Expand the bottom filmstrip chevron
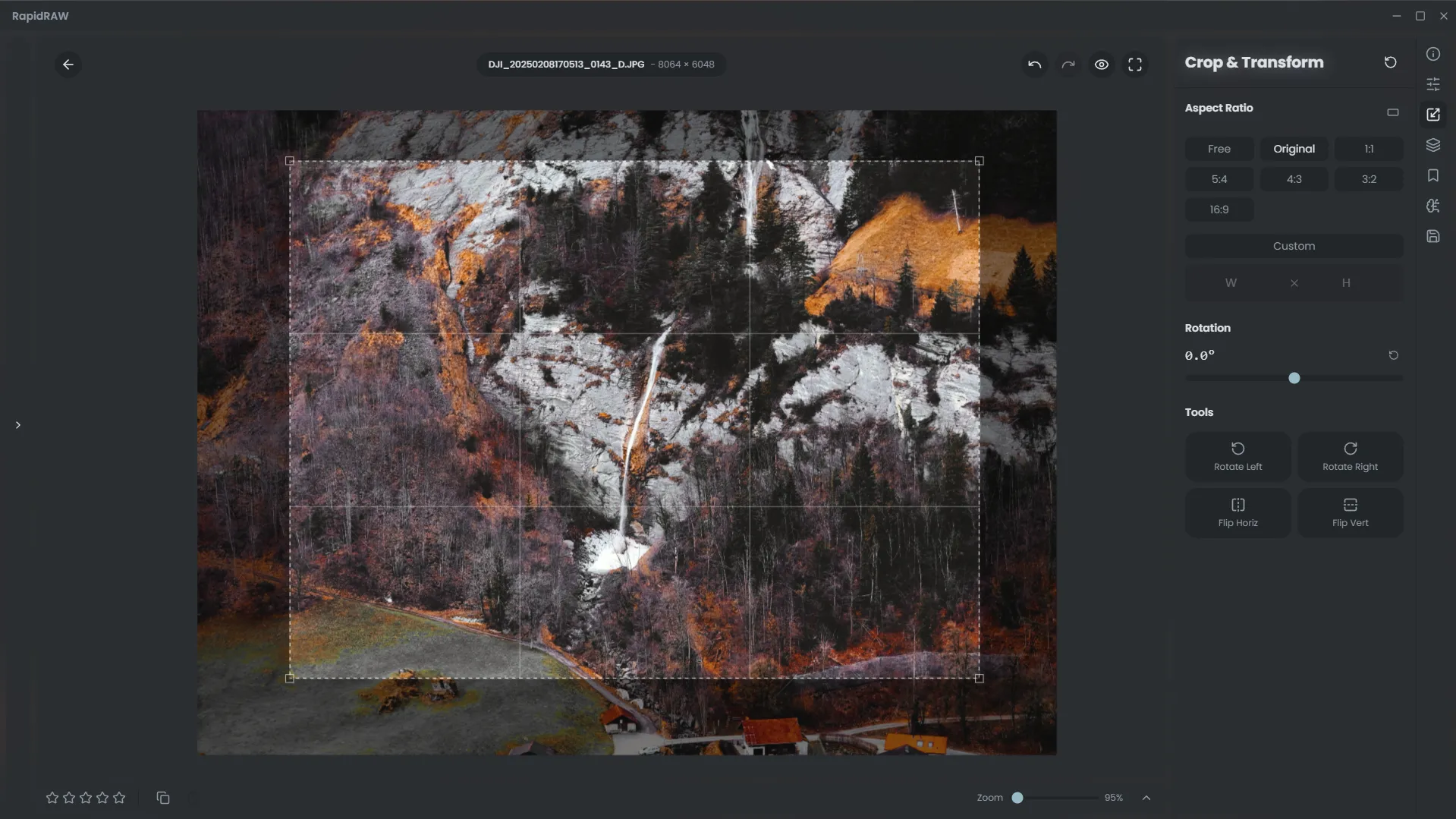The image size is (1456, 819). (1146, 798)
